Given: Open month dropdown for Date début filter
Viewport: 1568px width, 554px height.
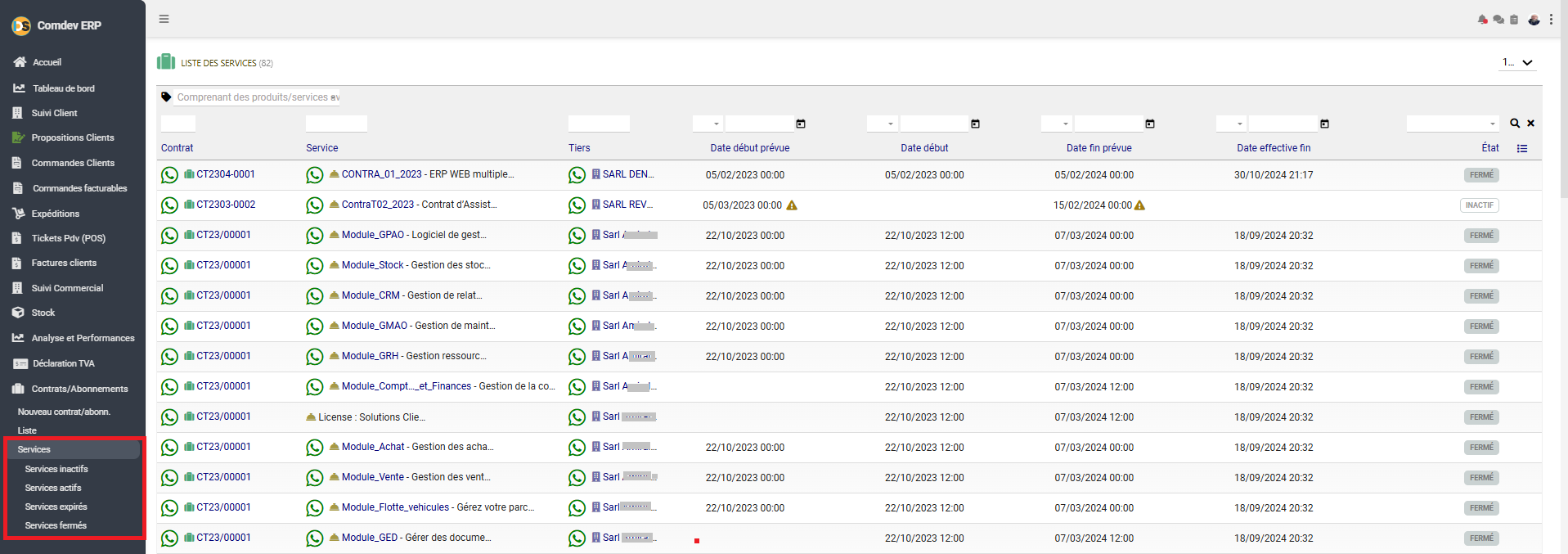Looking at the screenshot, I should pyautogui.click(x=882, y=124).
